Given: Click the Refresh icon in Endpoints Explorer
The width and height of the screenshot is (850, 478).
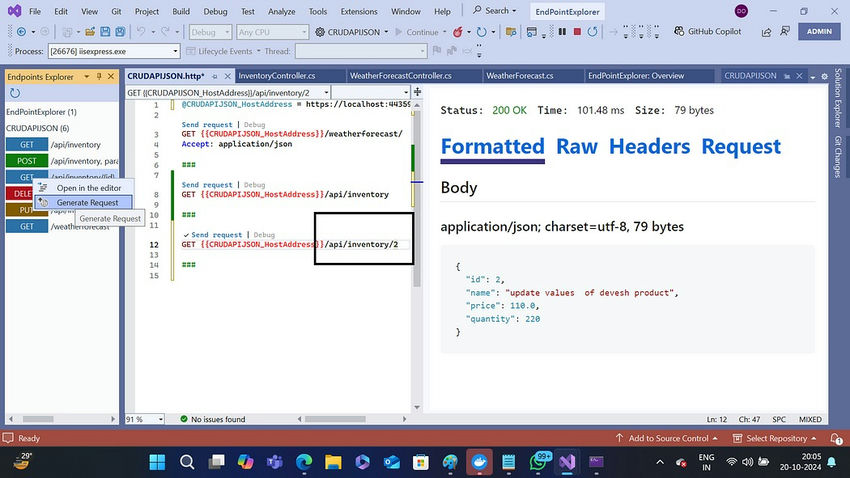Looking at the screenshot, I should coord(15,93).
